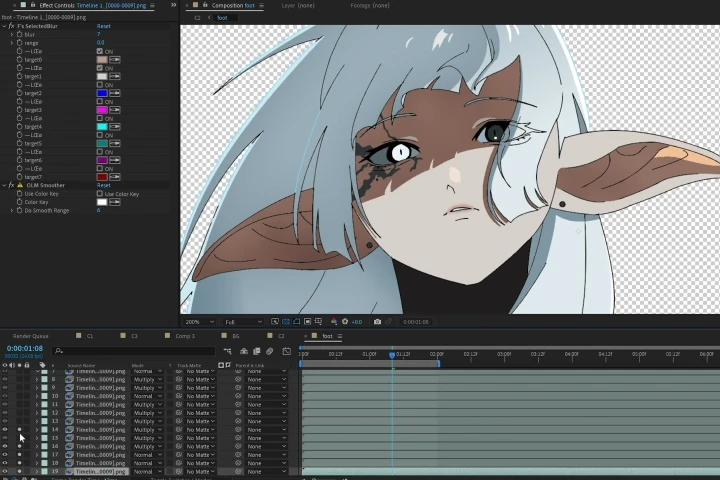Take a snapshot with the camera icon
Screen dimensions: 720x480
[x=377, y=322]
